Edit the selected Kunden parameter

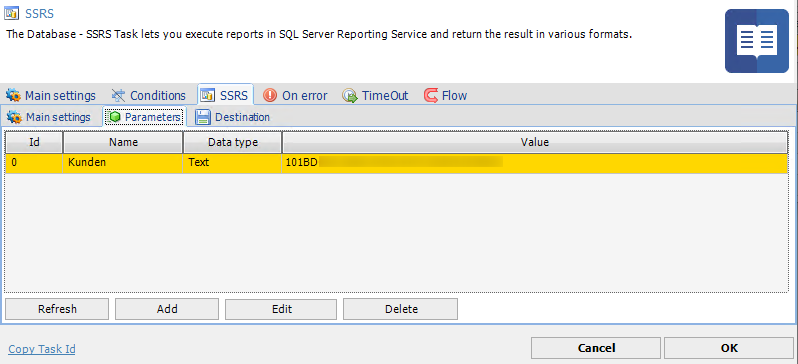coord(281,309)
